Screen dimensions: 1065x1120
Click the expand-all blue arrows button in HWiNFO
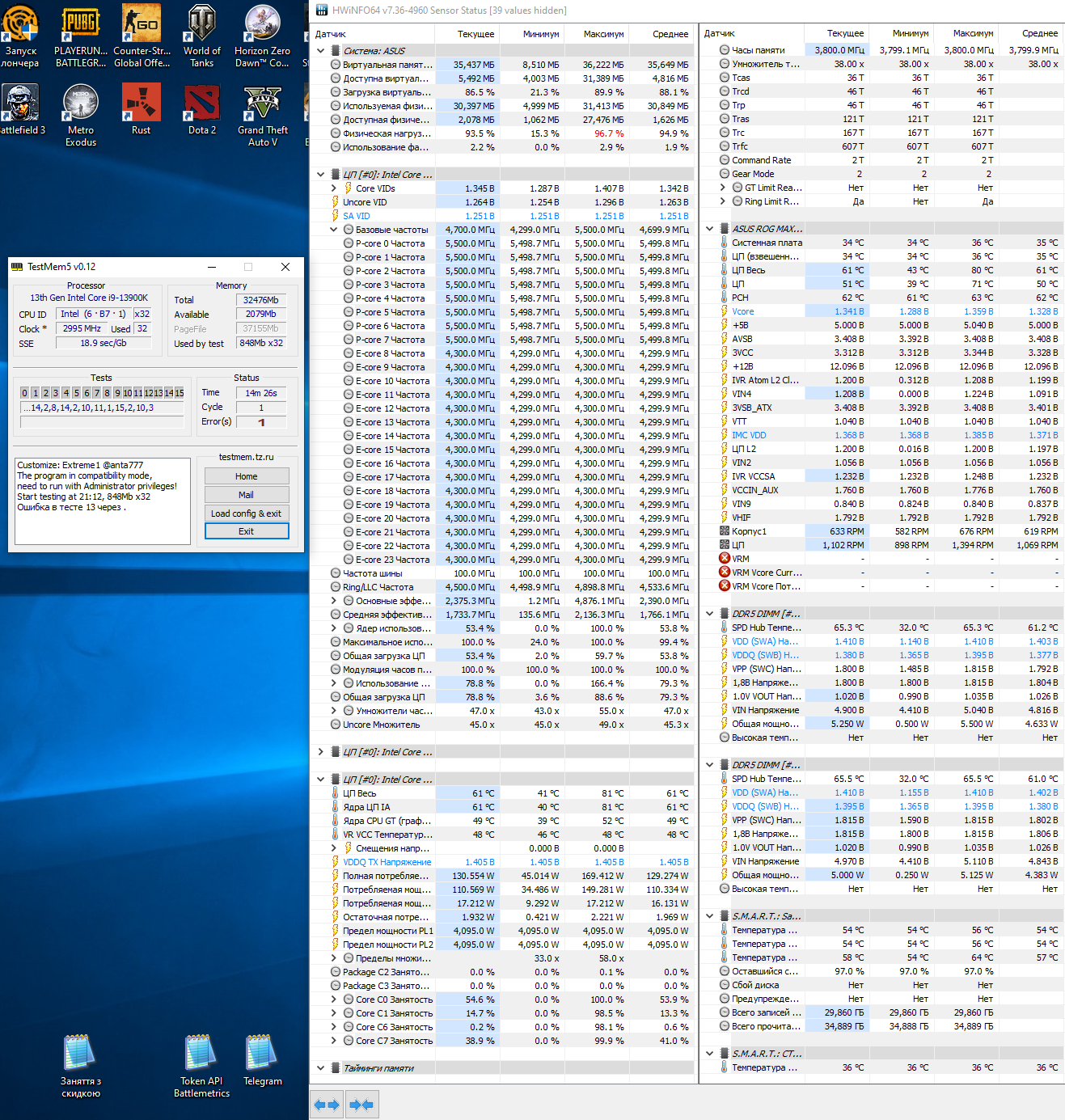327,1104
